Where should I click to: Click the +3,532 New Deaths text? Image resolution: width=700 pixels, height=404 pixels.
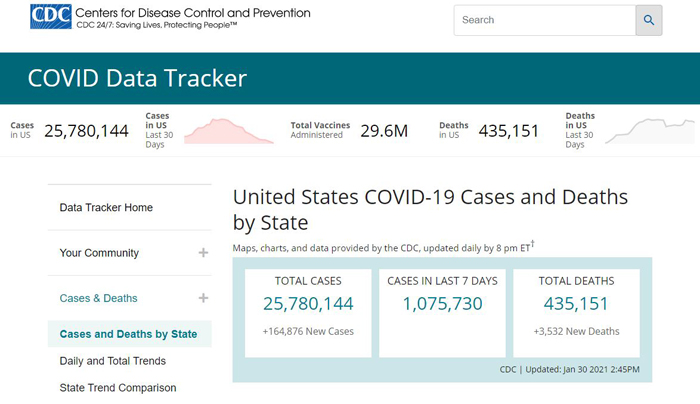(576, 331)
